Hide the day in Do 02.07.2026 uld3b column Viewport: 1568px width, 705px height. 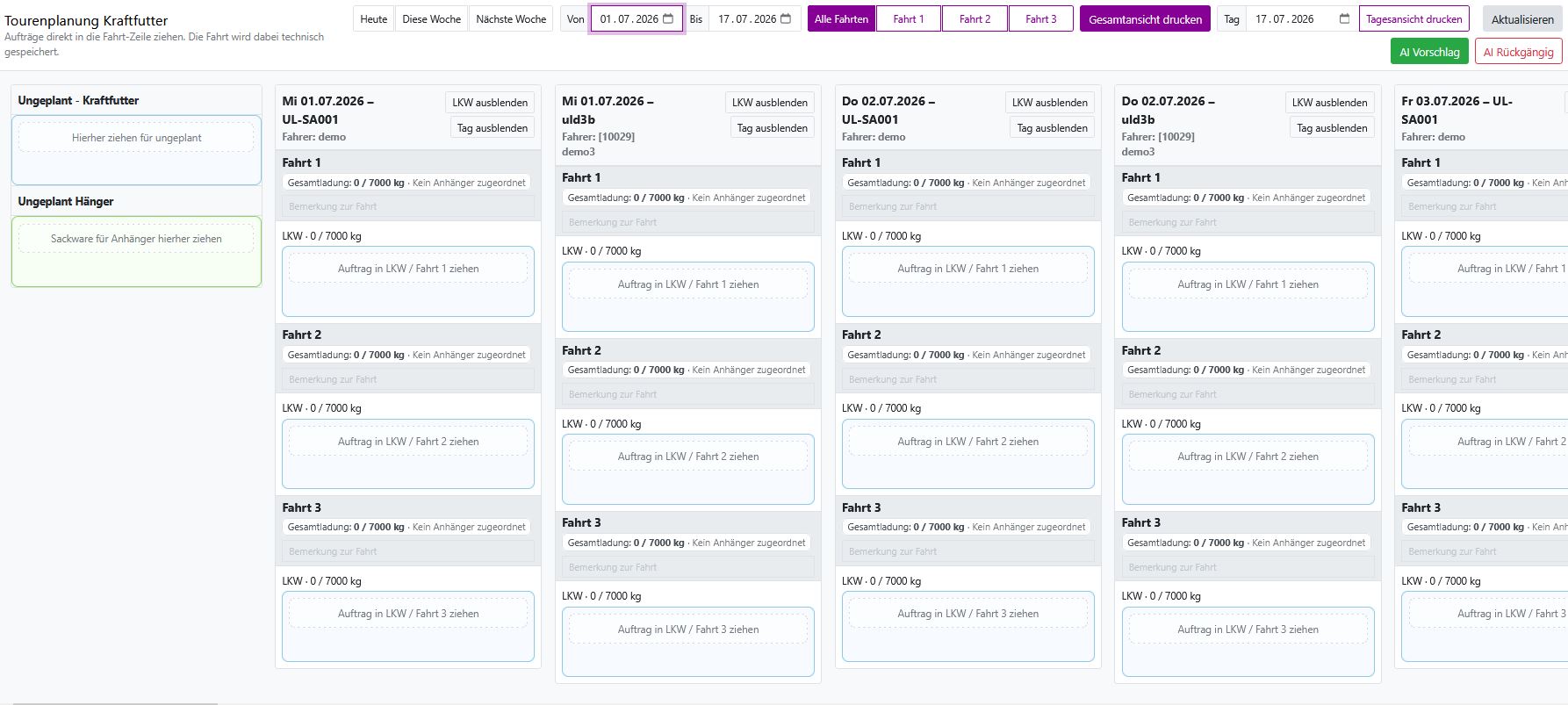coord(1332,128)
